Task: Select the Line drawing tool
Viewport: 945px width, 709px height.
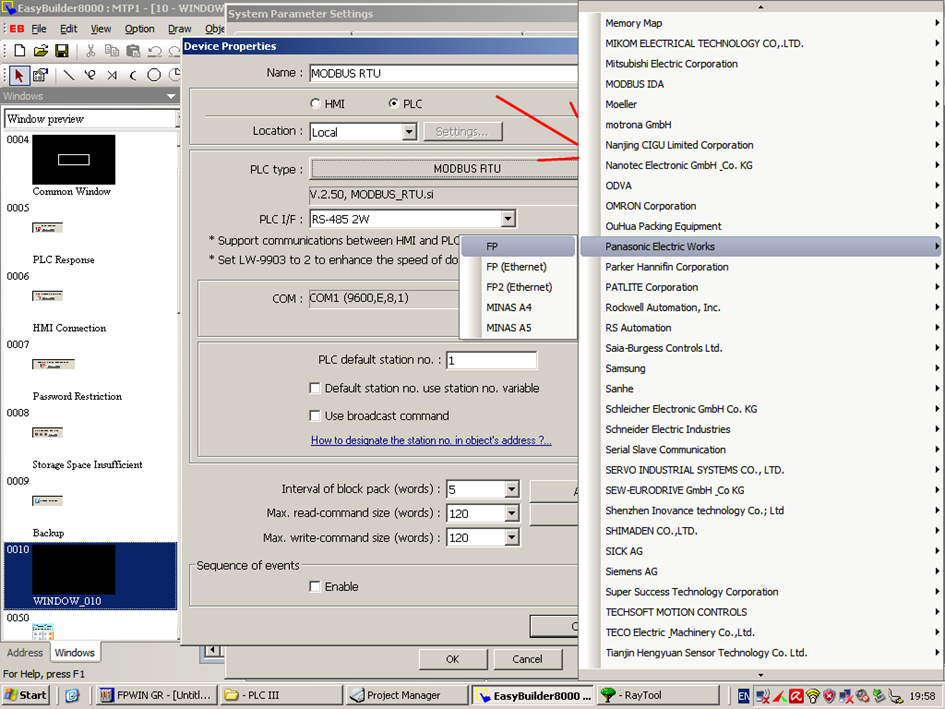Action: click(68, 75)
